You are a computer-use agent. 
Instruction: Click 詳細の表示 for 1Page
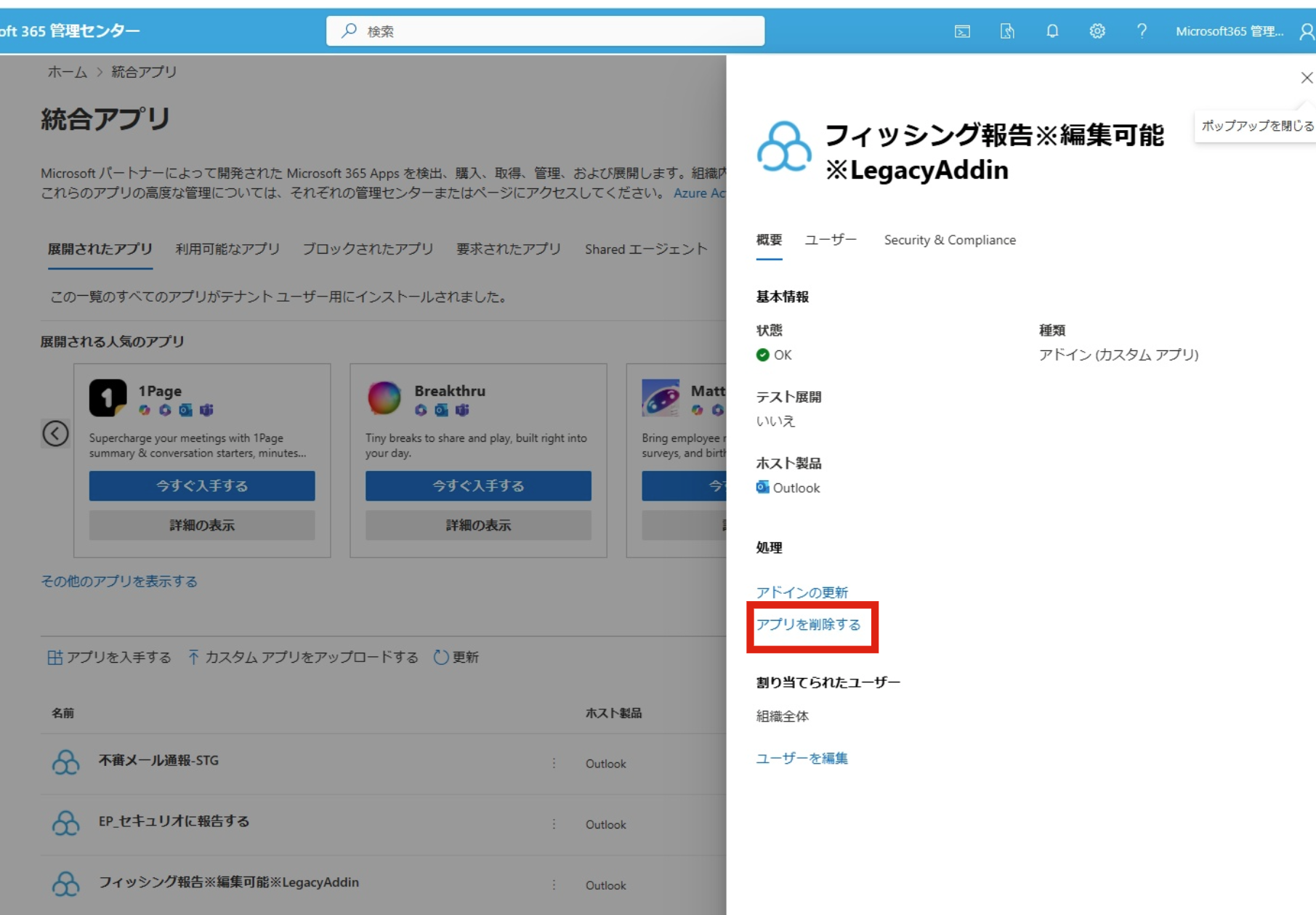pyautogui.click(x=202, y=525)
